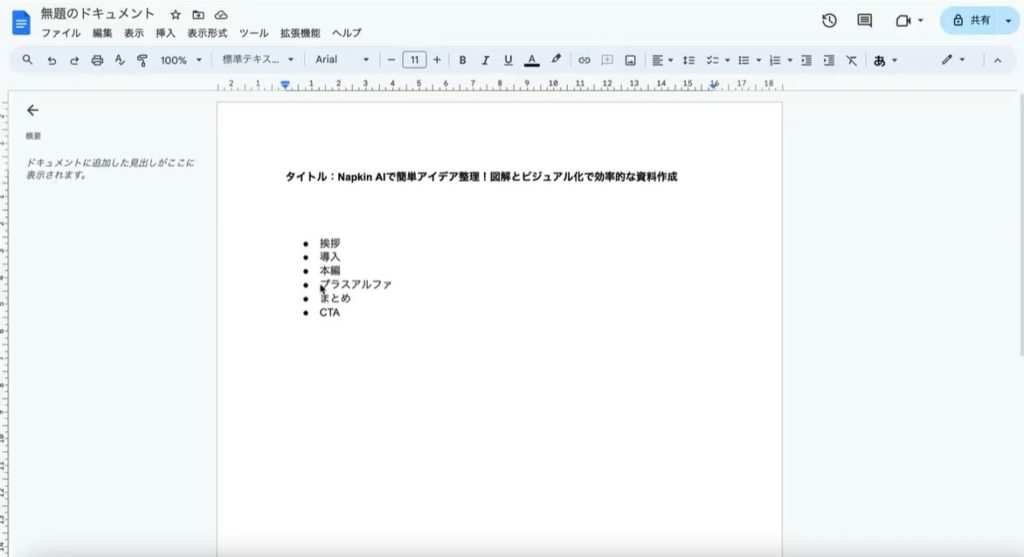This screenshot has width=1024, height=557.
Task: Open the 挿入 menu
Action: pyautogui.click(x=166, y=33)
